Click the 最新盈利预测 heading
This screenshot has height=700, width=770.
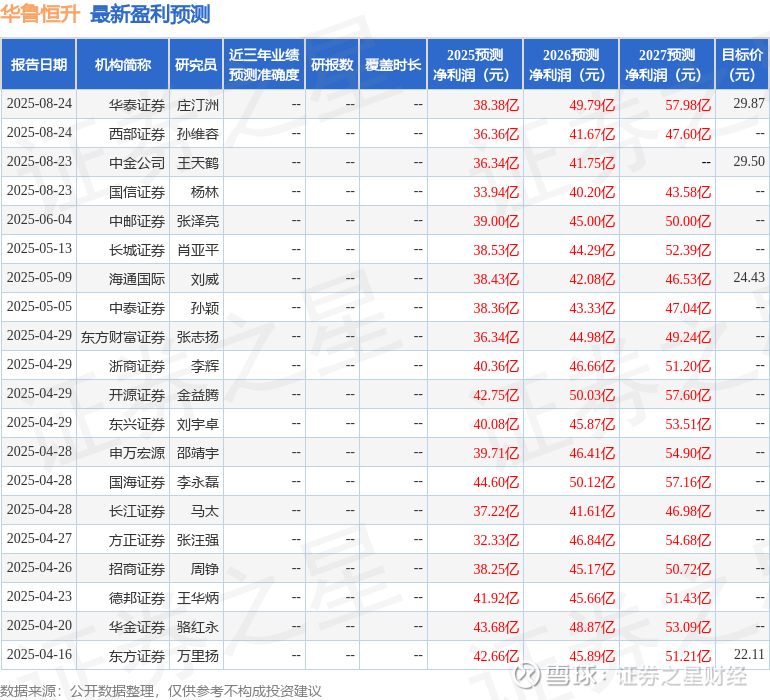tap(150, 14)
